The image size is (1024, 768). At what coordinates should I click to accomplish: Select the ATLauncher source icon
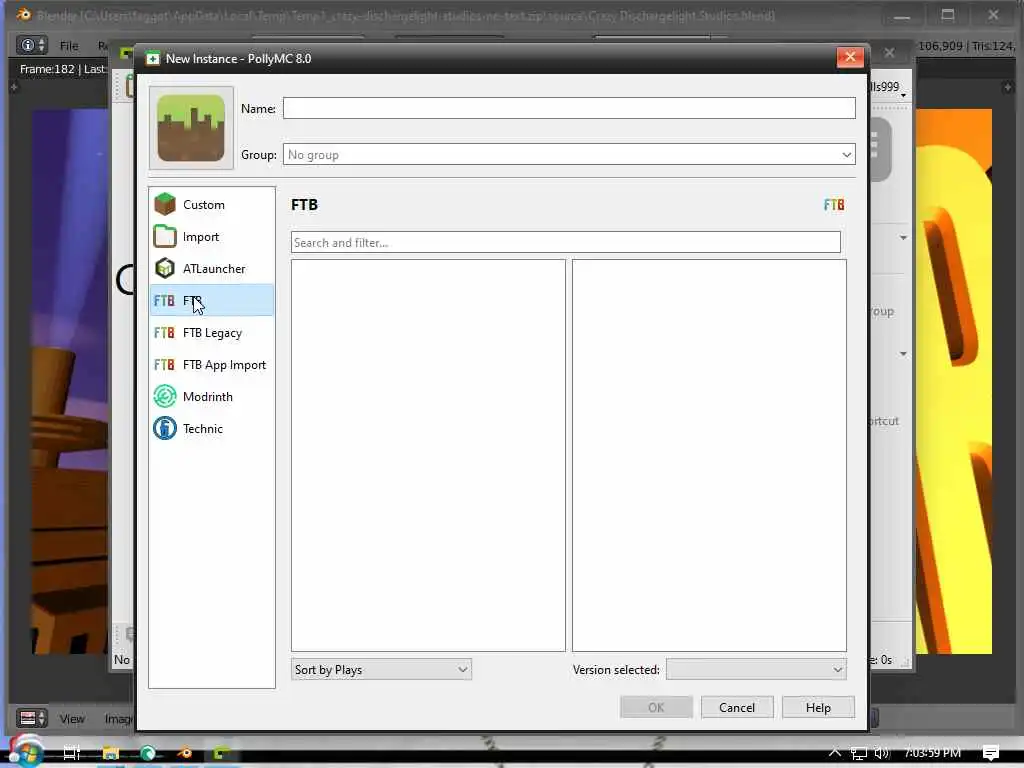pyautogui.click(x=165, y=268)
